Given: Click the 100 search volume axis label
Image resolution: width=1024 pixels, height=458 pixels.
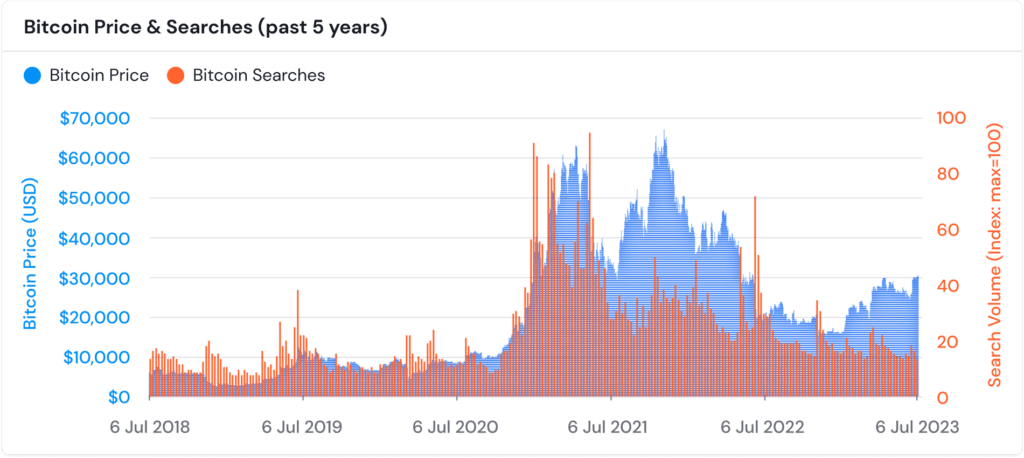Looking at the screenshot, I should click(951, 118).
